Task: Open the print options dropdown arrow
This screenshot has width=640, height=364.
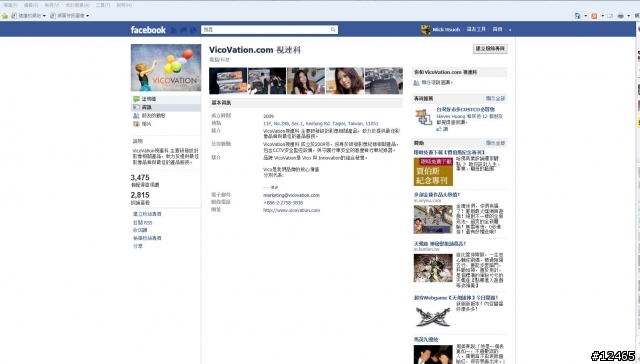Action: coord(629,16)
